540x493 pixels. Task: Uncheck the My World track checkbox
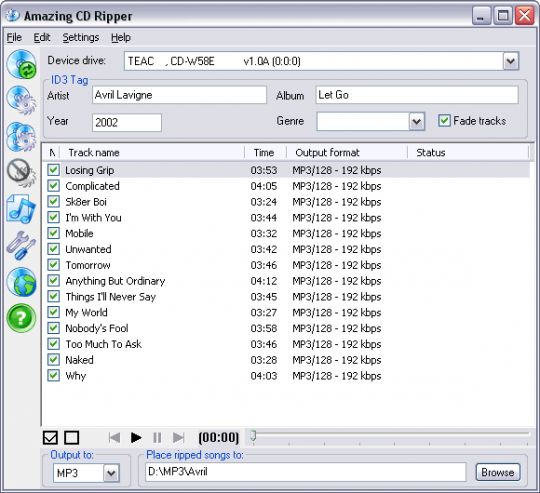click(x=53, y=312)
